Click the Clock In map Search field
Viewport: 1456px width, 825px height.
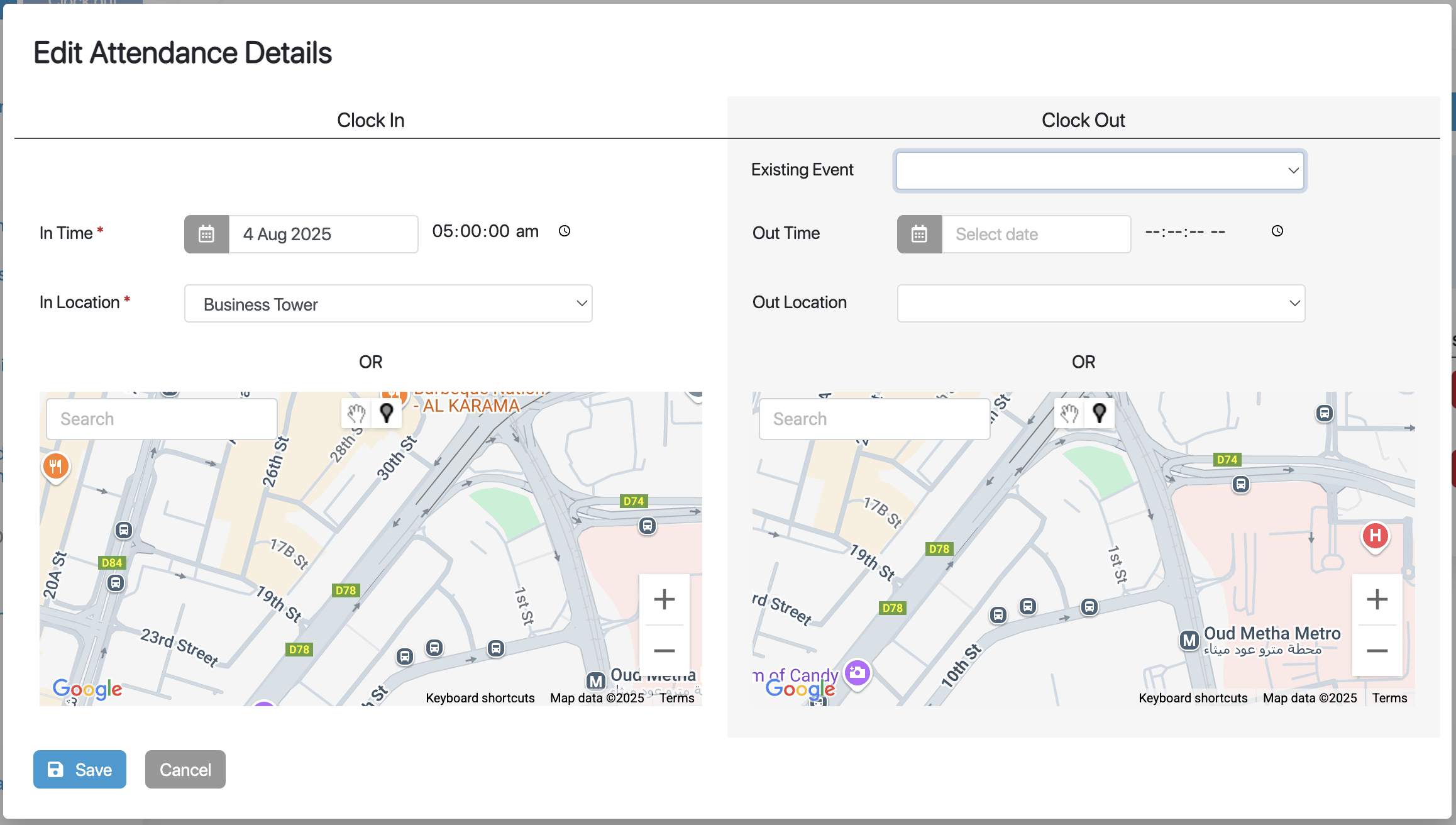tap(162, 419)
